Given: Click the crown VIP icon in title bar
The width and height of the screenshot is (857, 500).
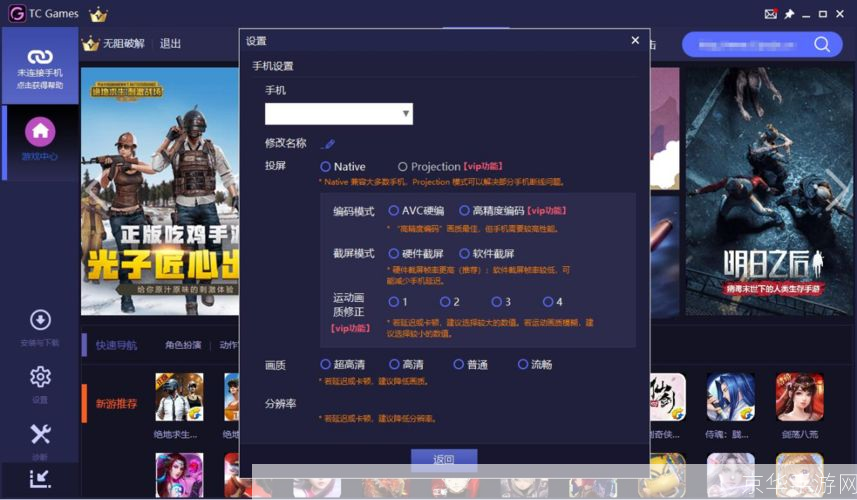Looking at the screenshot, I should [98, 14].
